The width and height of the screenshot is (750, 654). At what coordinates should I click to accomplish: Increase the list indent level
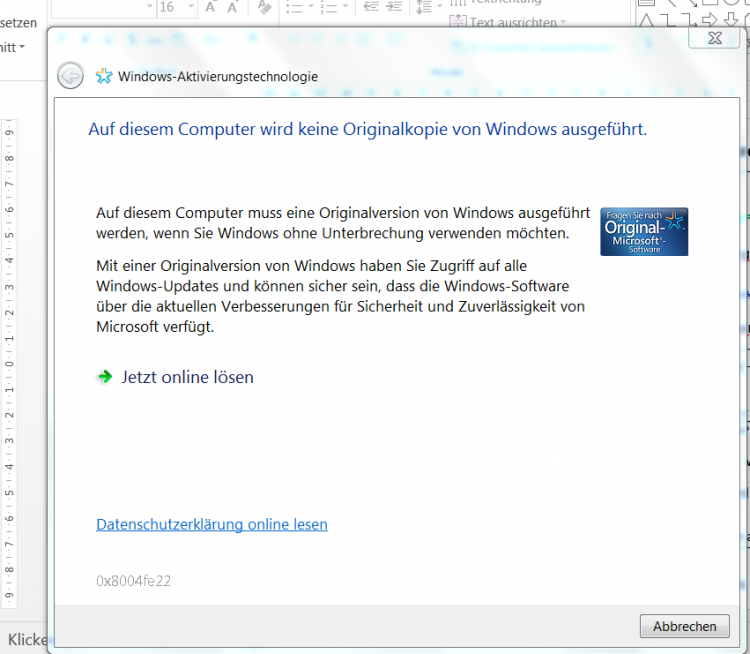tap(395, 7)
